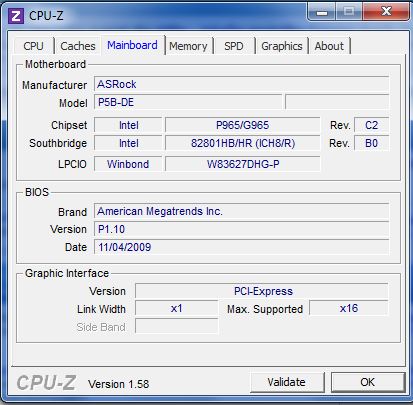Click the Version 1.58 label
Viewport: 413px width, 405px height.
pyautogui.click(x=118, y=384)
